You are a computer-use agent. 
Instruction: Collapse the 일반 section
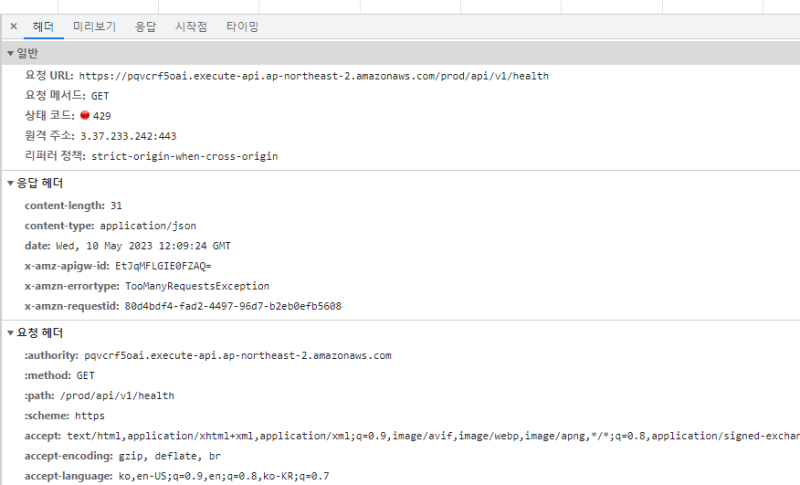coord(11,53)
